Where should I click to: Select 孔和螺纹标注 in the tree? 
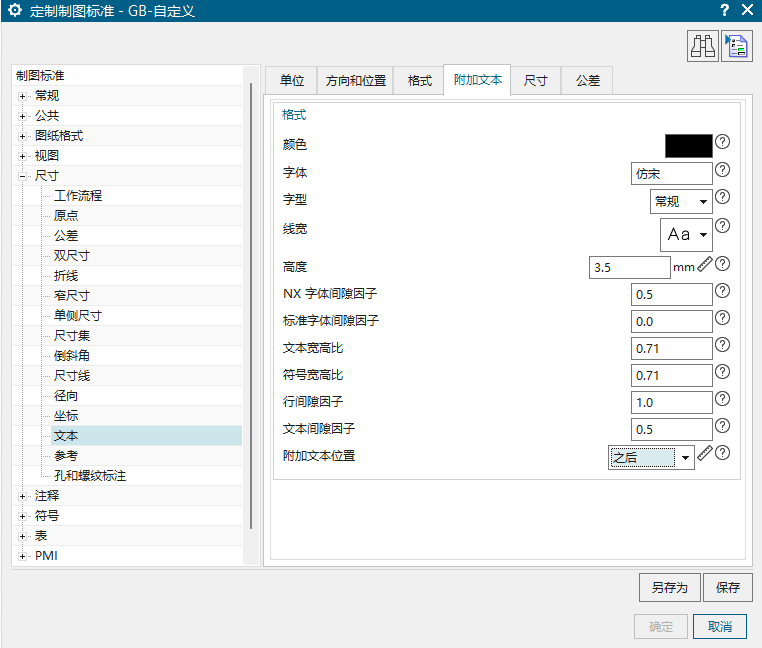pyautogui.click(x=90, y=476)
